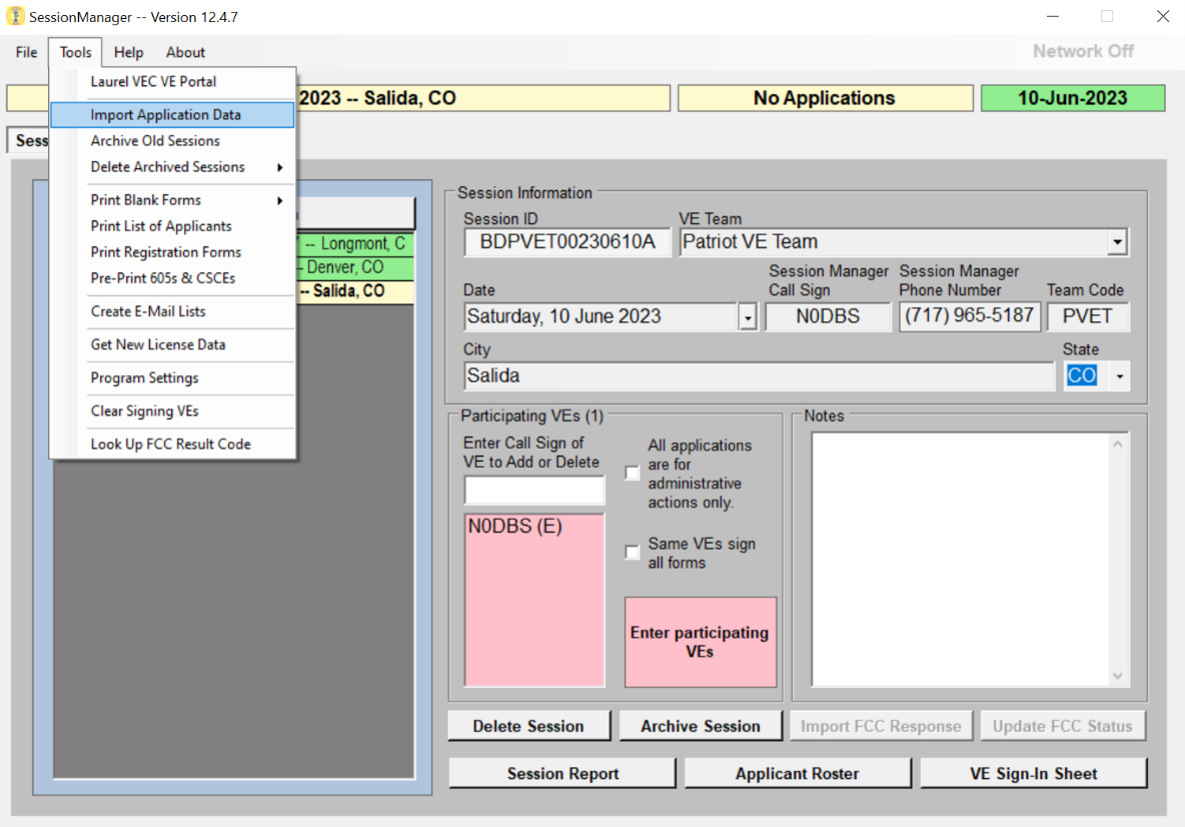Expand Delete Archived Sessions submenu
Viewport: 1185px width, 827px height.
(172, 167)
